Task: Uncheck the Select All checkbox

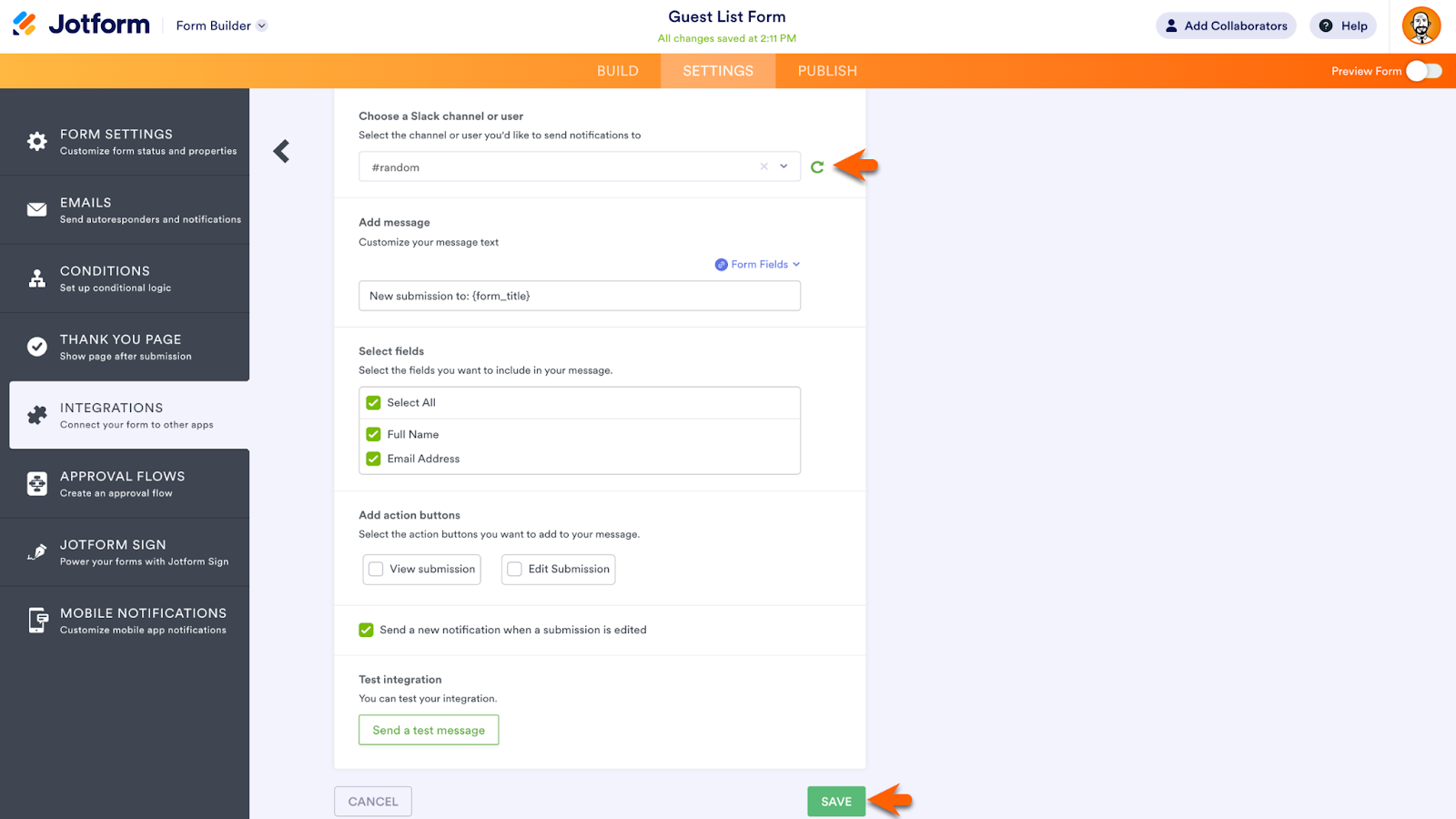Action: coord(373,402)
